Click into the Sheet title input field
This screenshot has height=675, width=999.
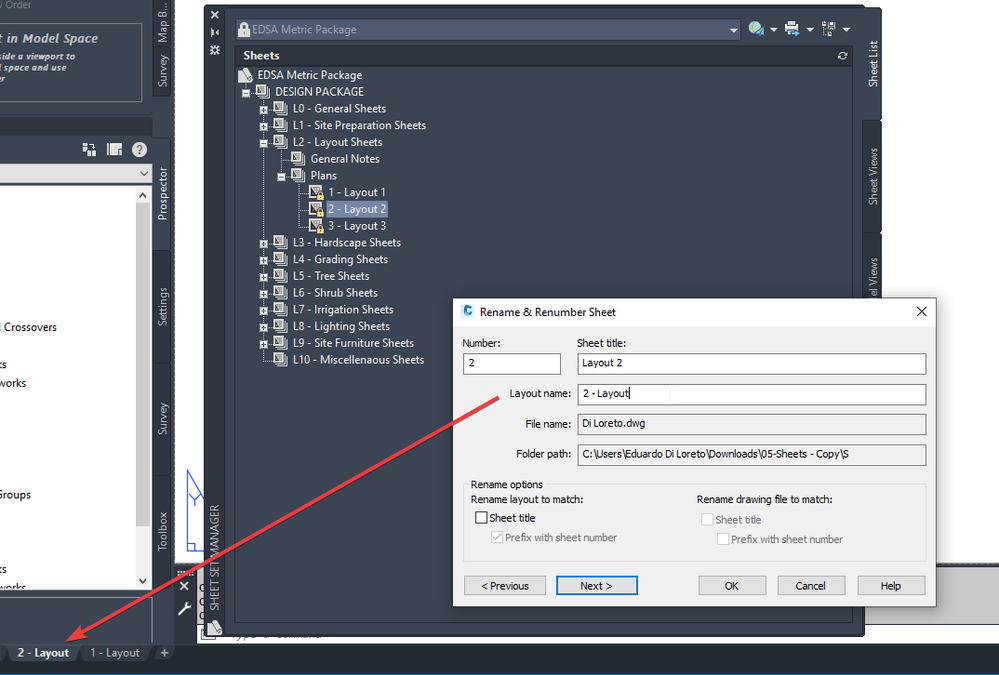[x=751, y=364]
